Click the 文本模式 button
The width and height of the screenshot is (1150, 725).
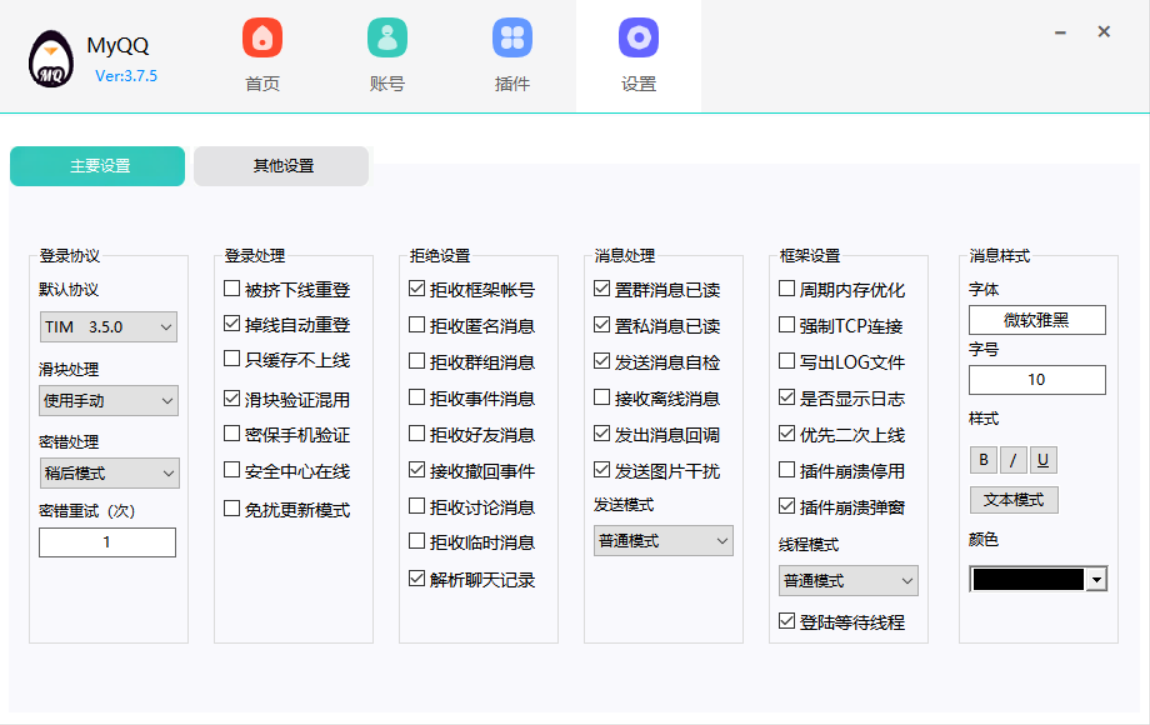(1014, 500)
